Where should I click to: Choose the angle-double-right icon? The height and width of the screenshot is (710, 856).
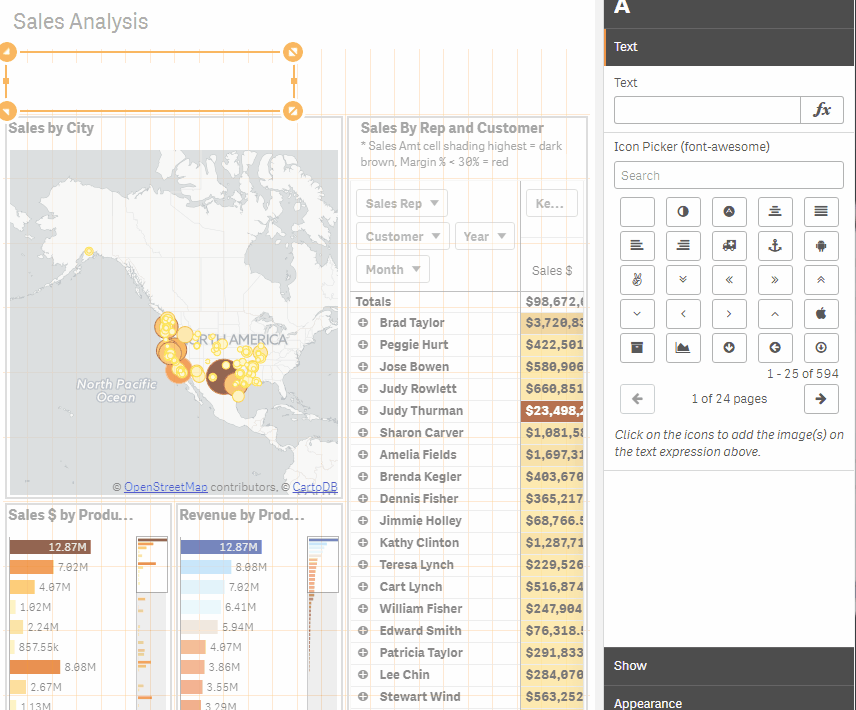pos(775,279)
